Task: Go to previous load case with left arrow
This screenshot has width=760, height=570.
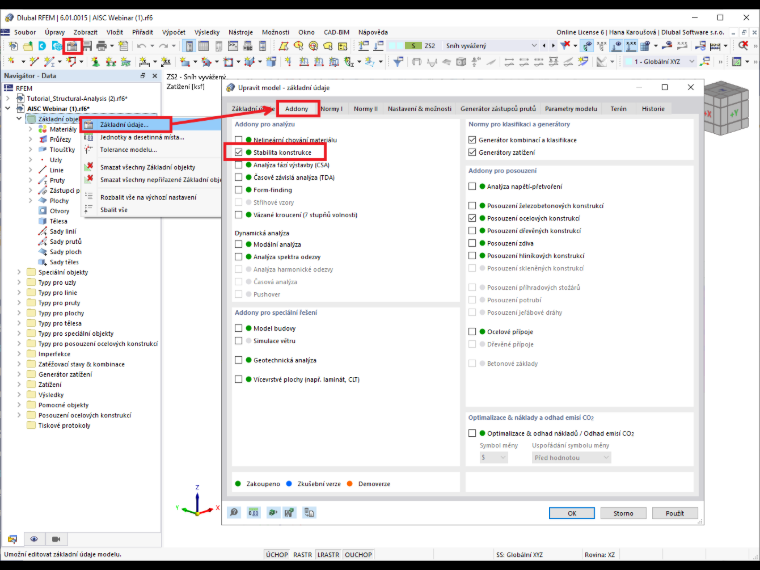Action: click(x=544, y=46)
